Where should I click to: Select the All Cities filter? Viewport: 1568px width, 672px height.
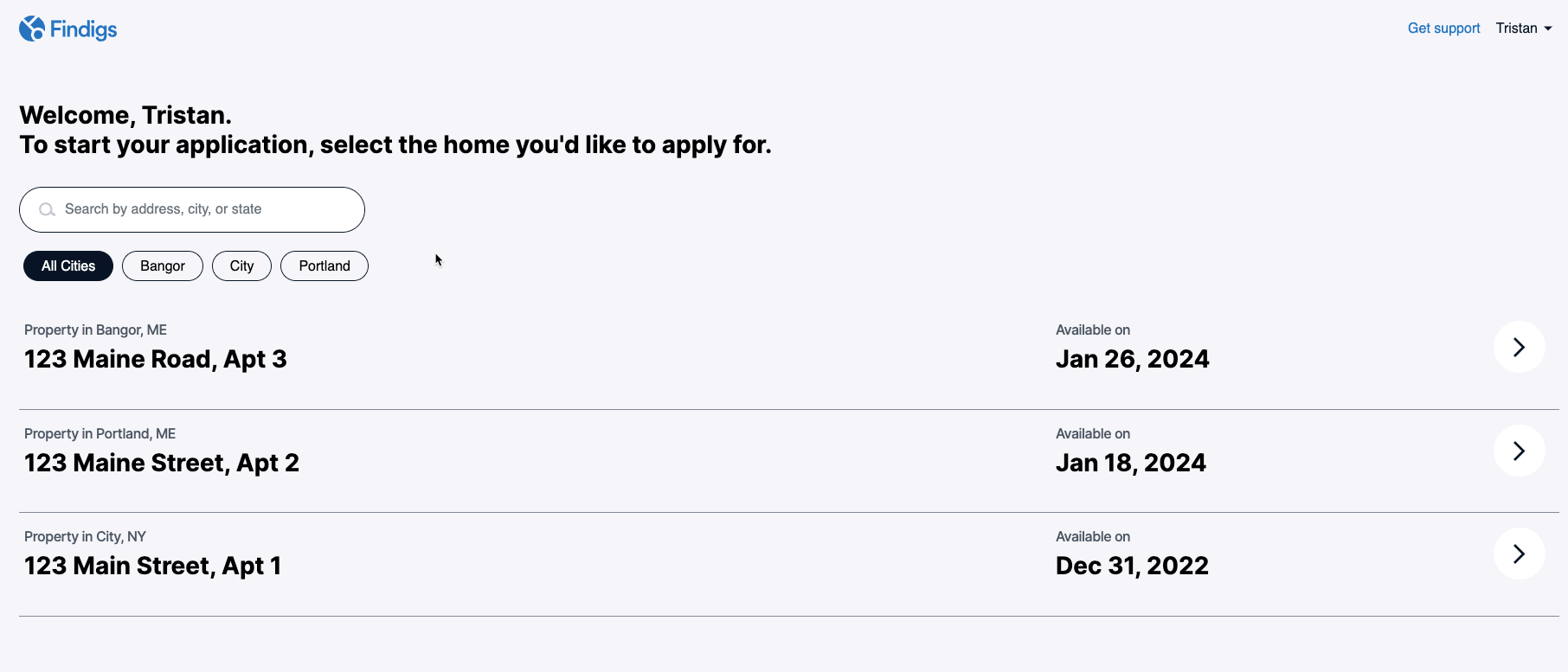tap(68, 266)
